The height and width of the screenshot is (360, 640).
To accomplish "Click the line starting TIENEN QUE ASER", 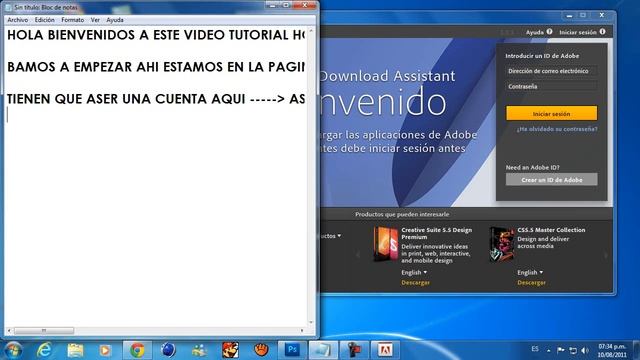I will coord(156,99).
